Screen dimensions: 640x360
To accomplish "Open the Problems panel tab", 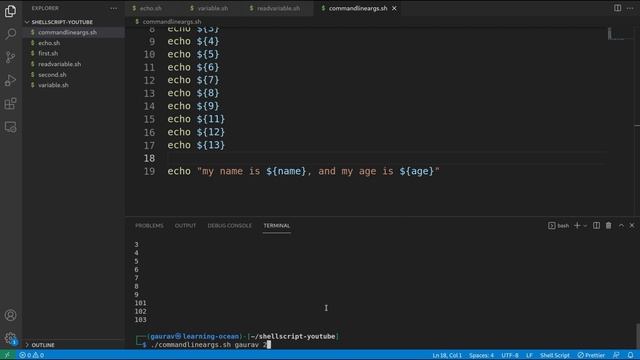I will (x=149, y=226).
